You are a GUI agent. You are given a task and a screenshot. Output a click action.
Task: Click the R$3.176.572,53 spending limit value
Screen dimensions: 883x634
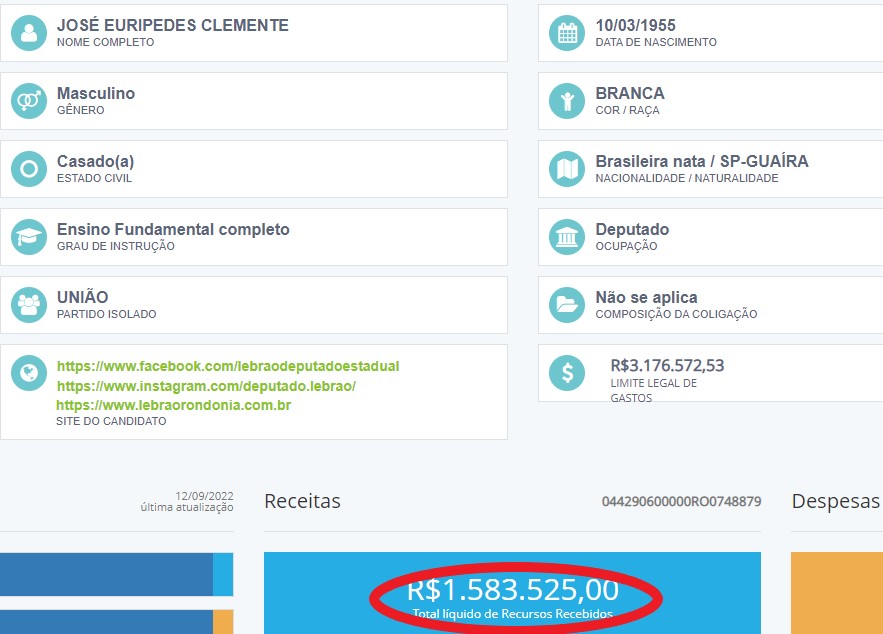pyautogui.click(x=667, y=366)
